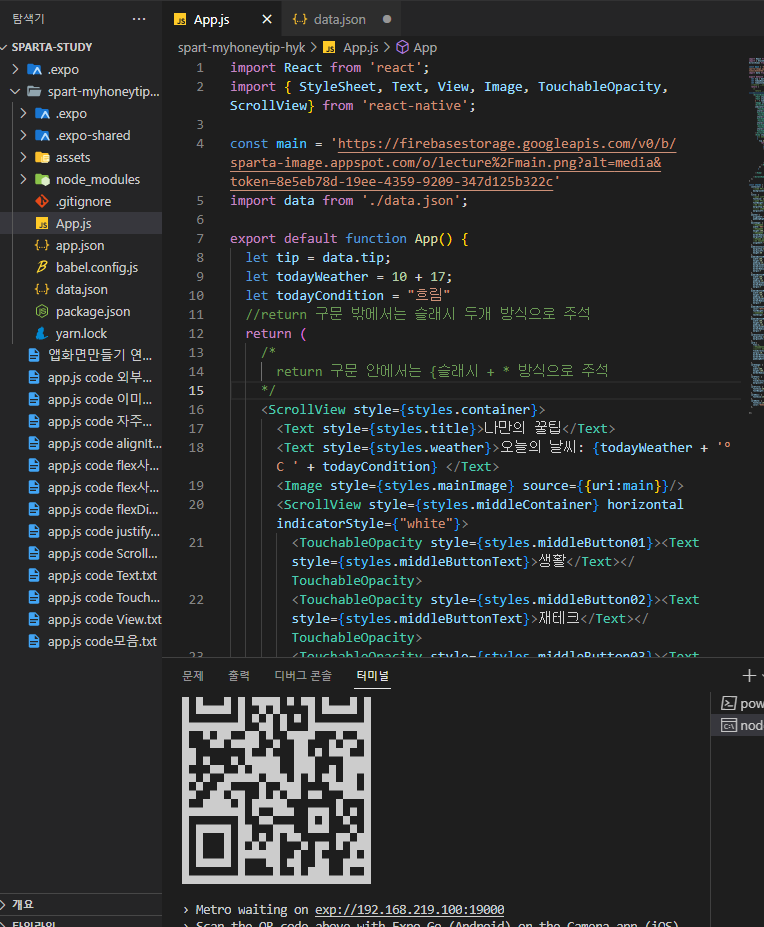Open 'app.js code alignIt...' file
Screen dimensions: 764x927
(104, 443)
